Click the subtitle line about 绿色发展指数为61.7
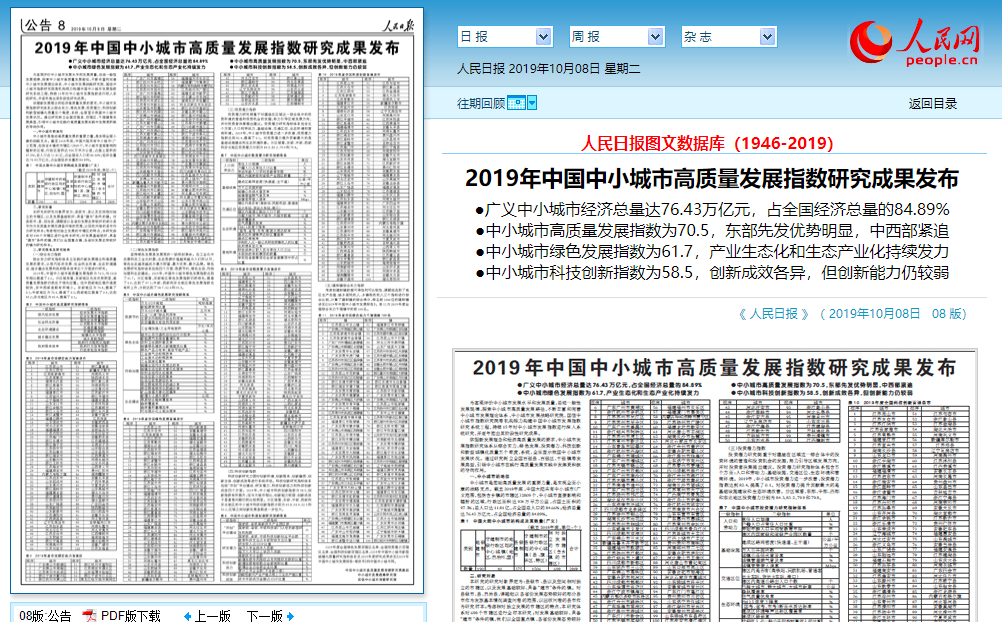Image resolution: width=1002 pixels, height=622 pixels. click(x=712, y=251)
